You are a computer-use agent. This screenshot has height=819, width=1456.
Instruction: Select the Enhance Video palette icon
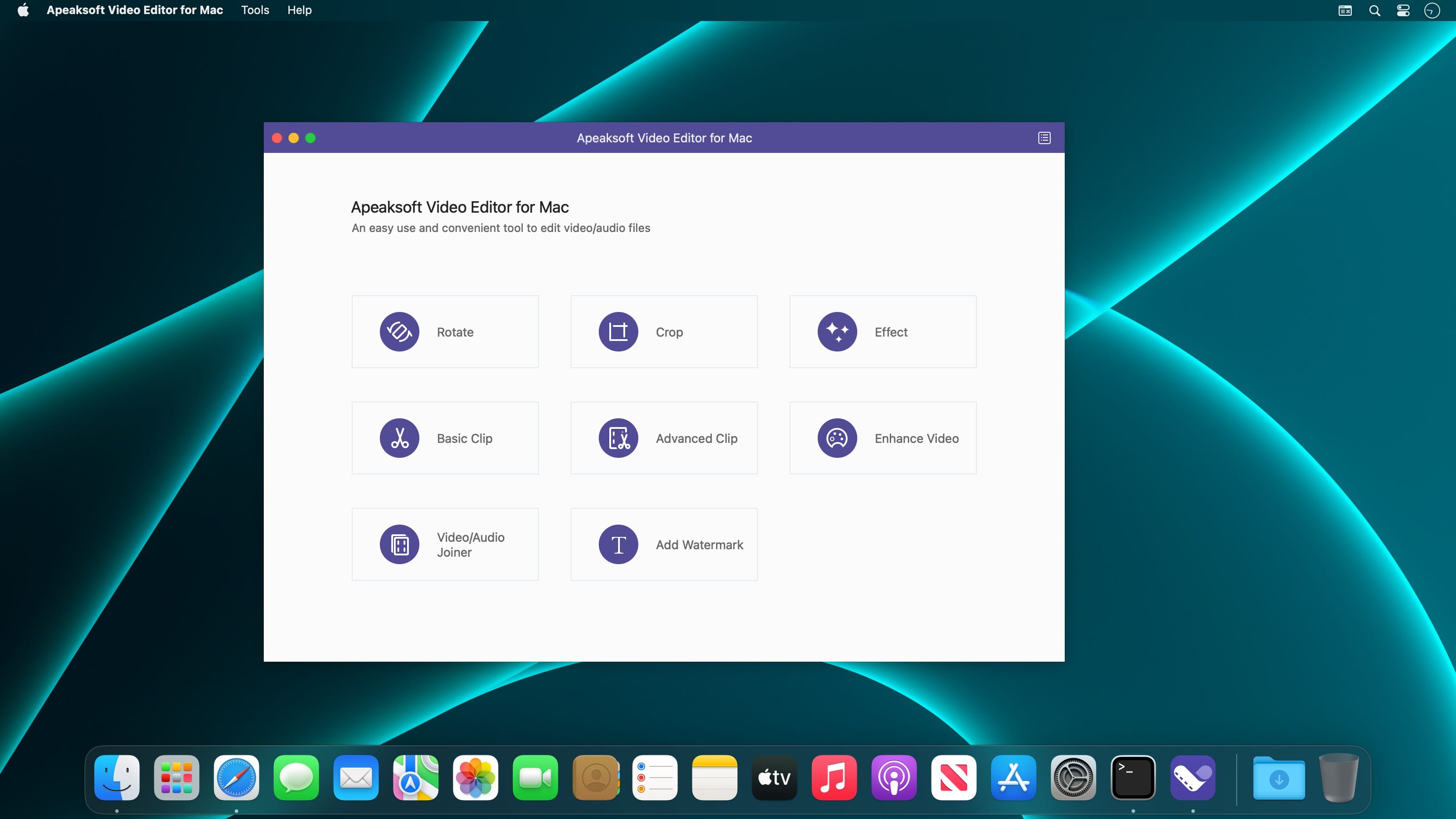click(x=837, y=438)
